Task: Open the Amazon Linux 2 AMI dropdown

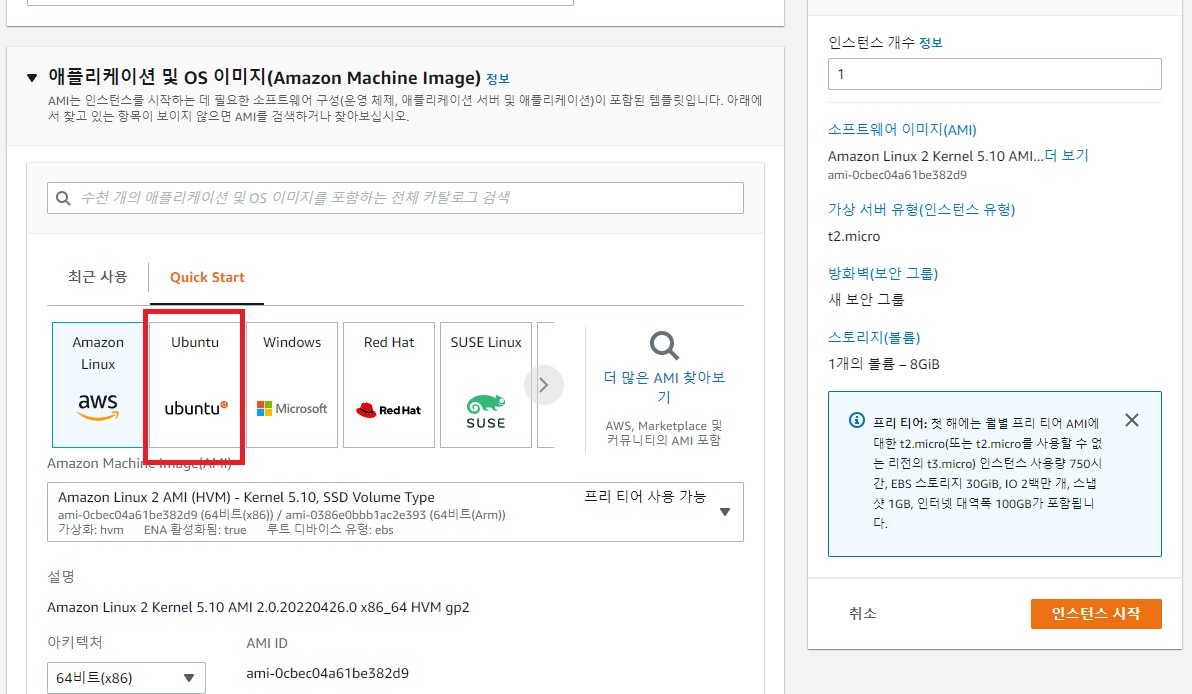Action: tap(395, 512)
